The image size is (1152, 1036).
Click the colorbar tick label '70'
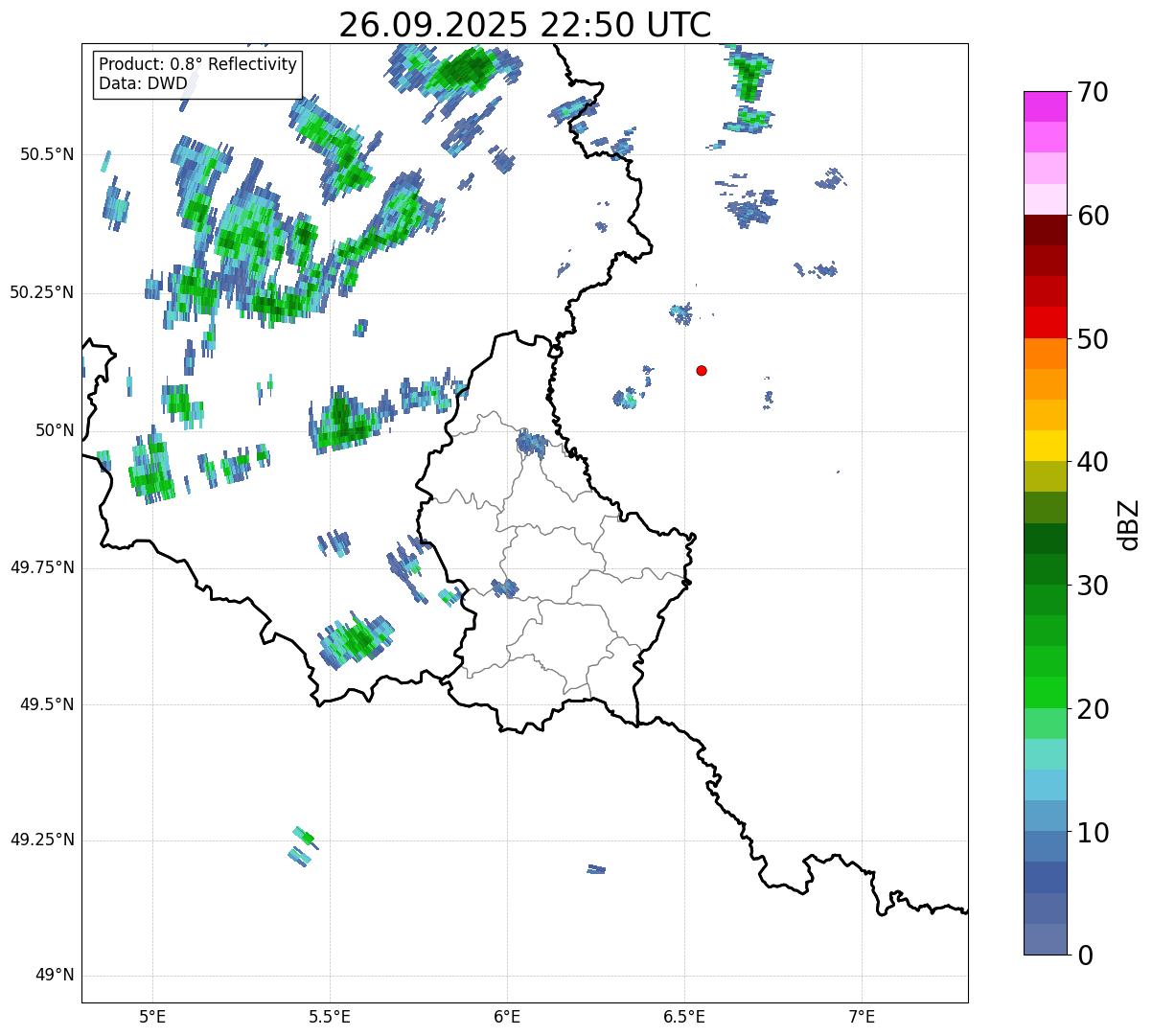click(x=1092, y=92)
